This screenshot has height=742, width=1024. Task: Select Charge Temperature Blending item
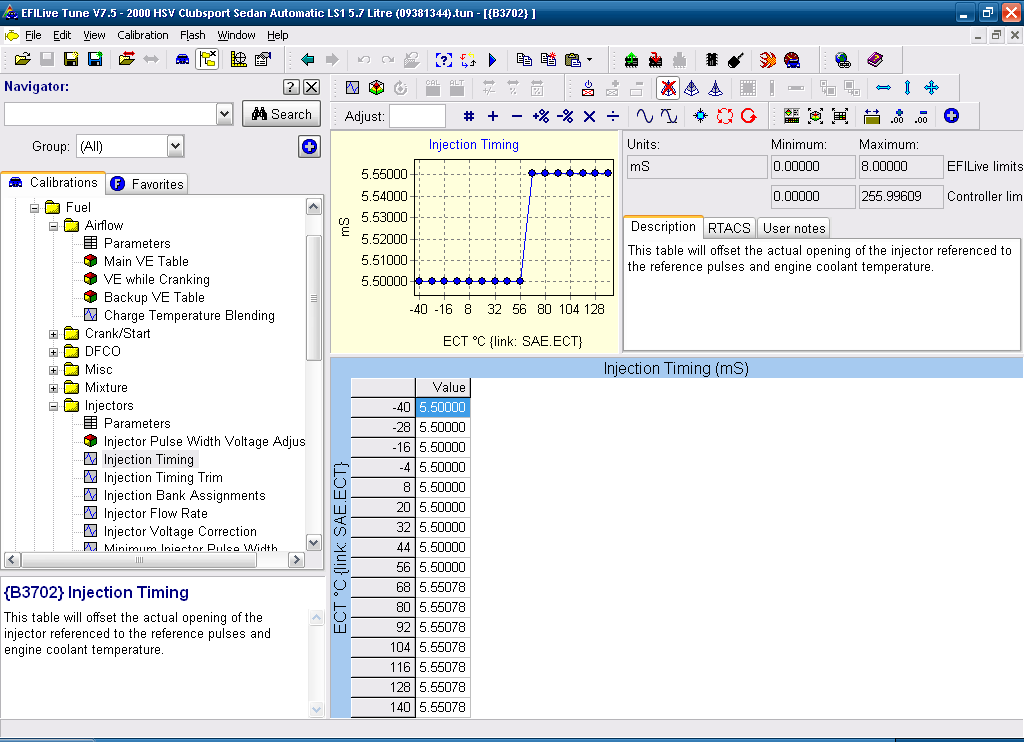(189, 315)
